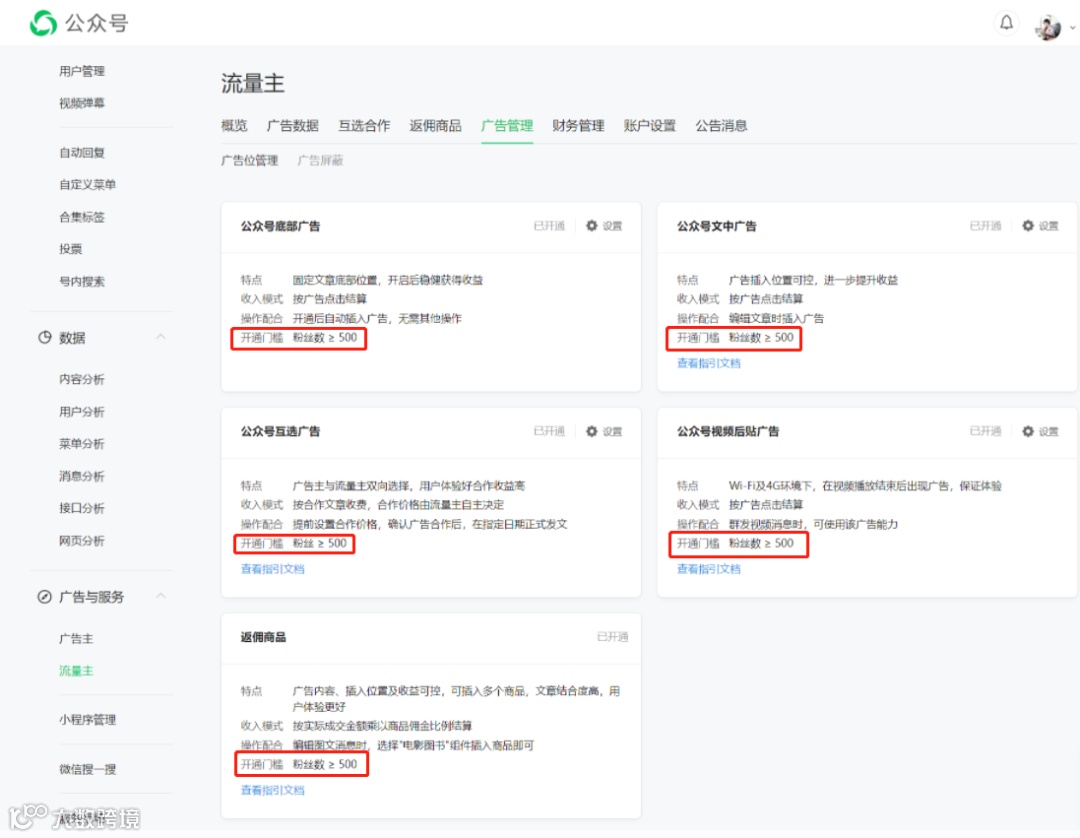The height and width of the screenshot is (838, 1080).
Task: Switch to the 广告屏蔽 sub-tab
Action: (x=320, y=160)
